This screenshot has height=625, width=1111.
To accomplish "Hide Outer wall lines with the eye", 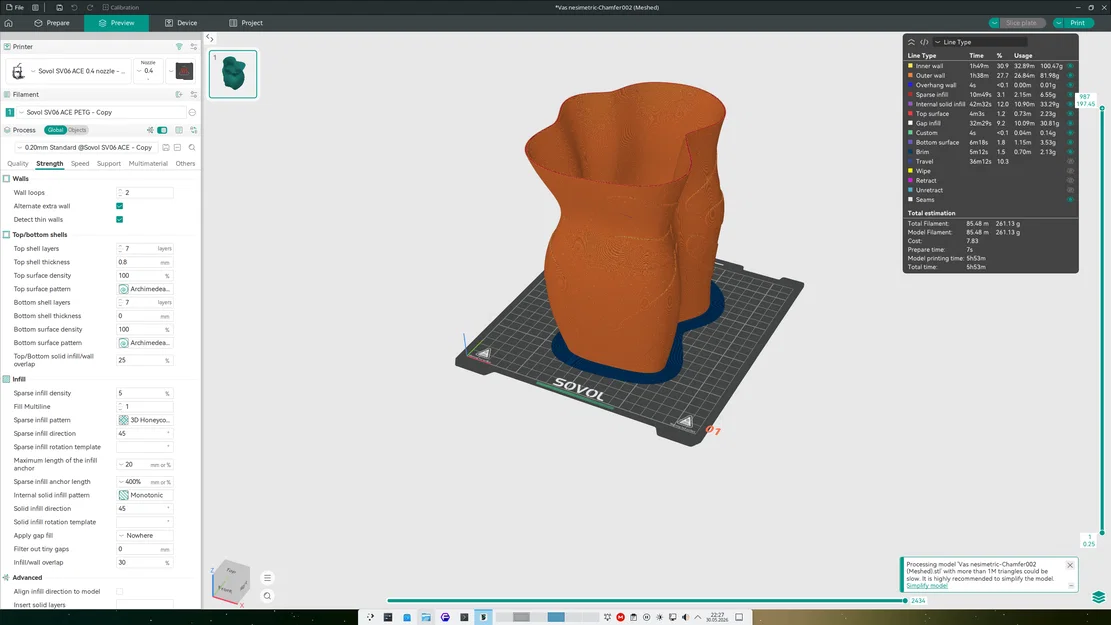I will (x=1071, y=75).
